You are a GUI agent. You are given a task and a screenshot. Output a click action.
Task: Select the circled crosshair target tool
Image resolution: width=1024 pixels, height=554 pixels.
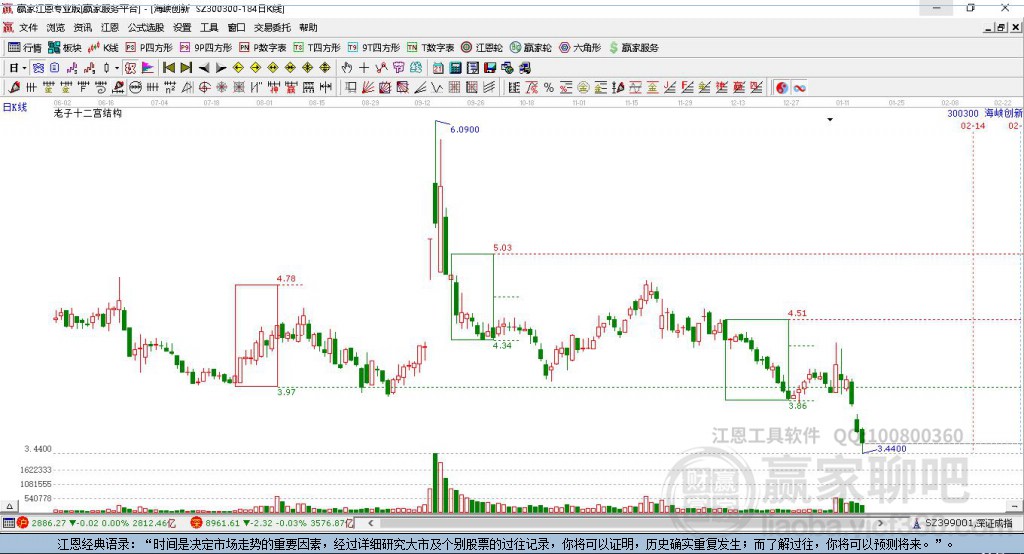coord(204,88)
